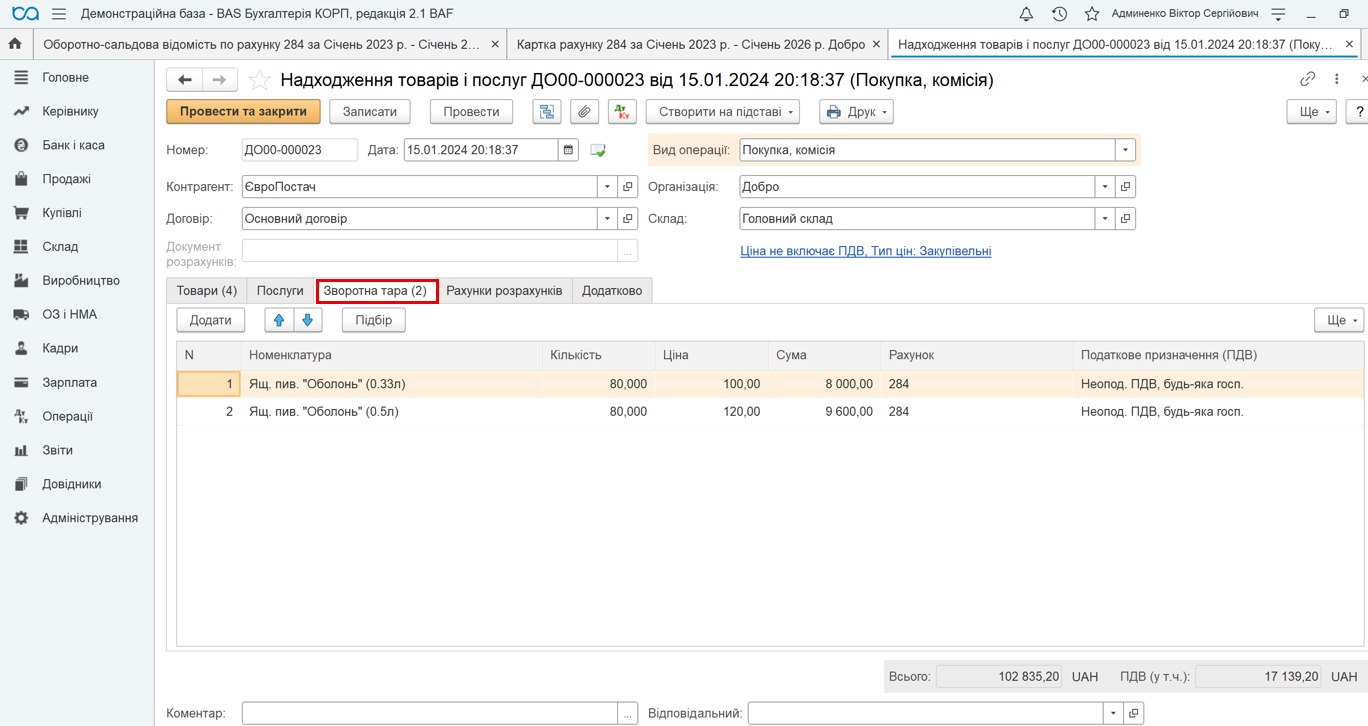Open the Друк print dropdown
Viewport: 1368px width, 726px height.
[x=856, y=112]
